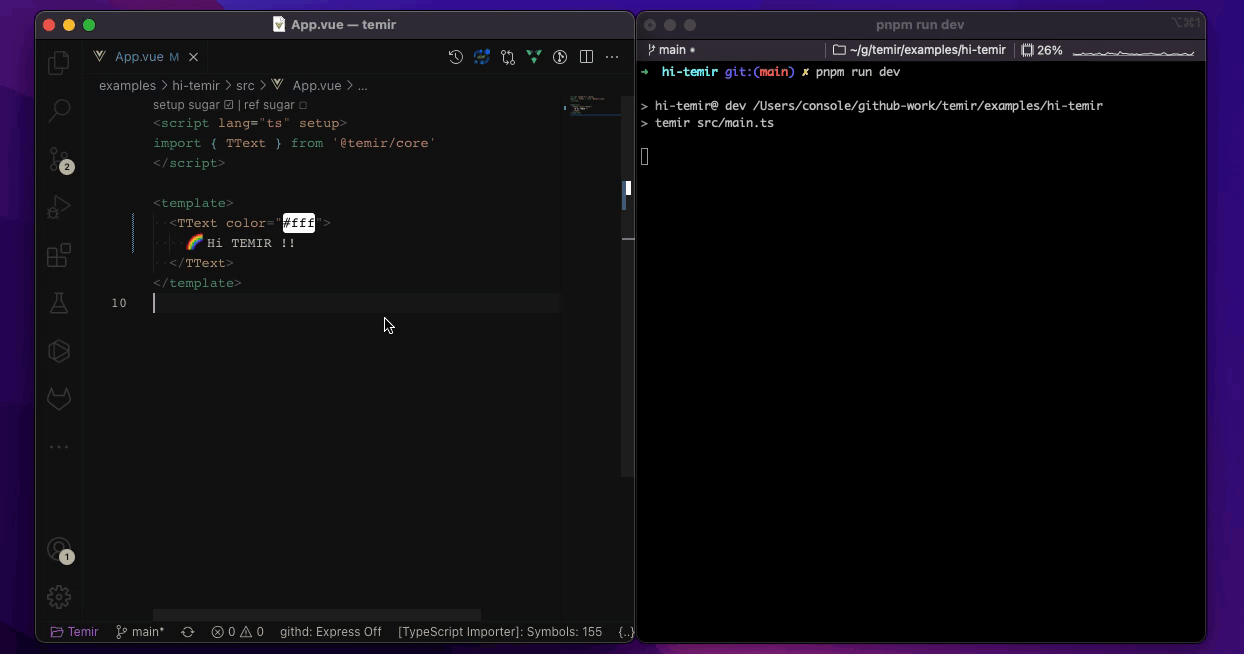
Task: Open the Temir folder status bar item
Action: click(75, 632)
